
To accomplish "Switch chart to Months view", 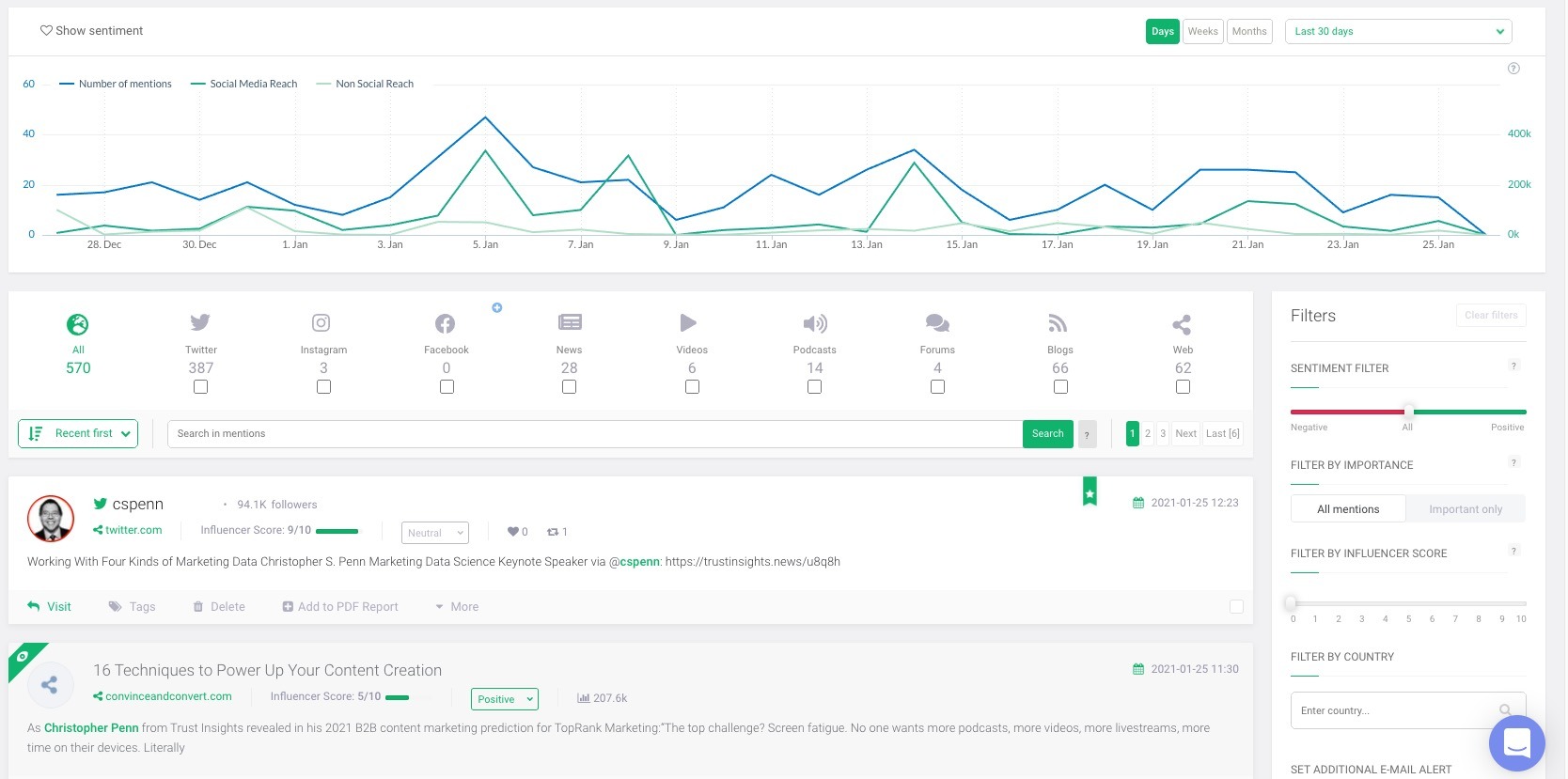I will coord(1249,31).
